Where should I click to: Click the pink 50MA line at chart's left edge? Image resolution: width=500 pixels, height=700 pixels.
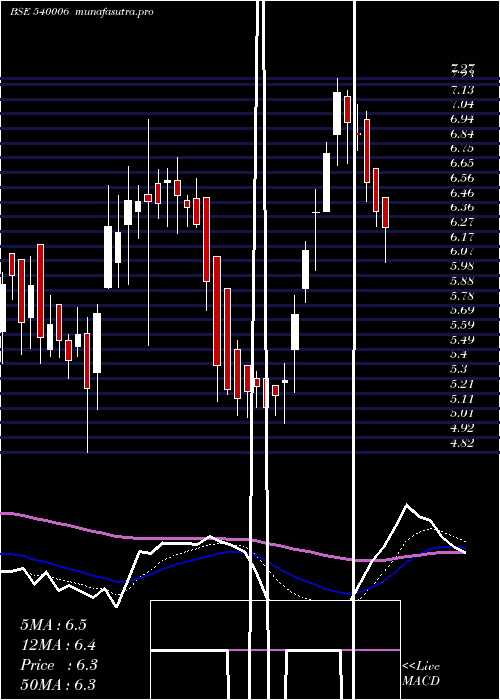9,514
